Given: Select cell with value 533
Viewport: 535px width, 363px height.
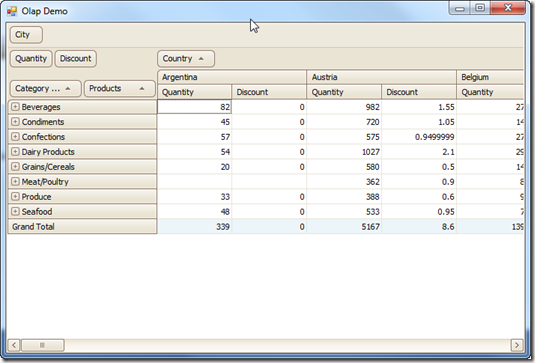Looking at the screenshot, I should pos(344,212).
